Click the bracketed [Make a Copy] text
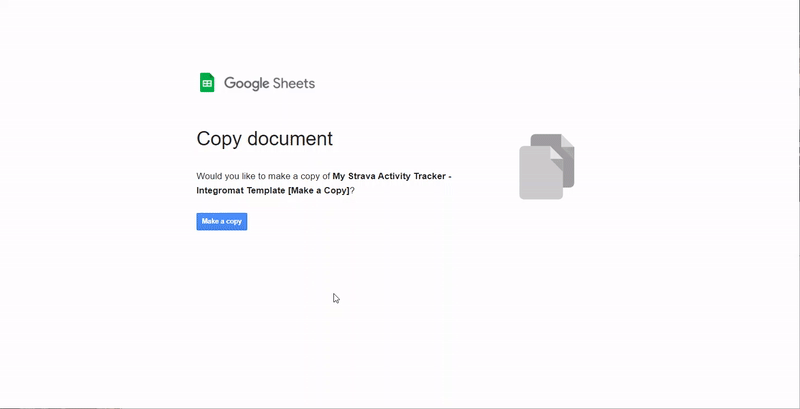Image resolution: width=800 pixels, height=409 pixels. tap(318, 190)
